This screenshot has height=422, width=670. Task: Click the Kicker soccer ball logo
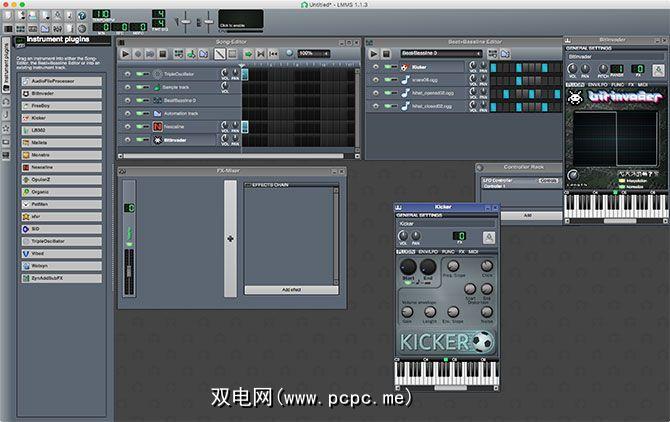(483, 343)
